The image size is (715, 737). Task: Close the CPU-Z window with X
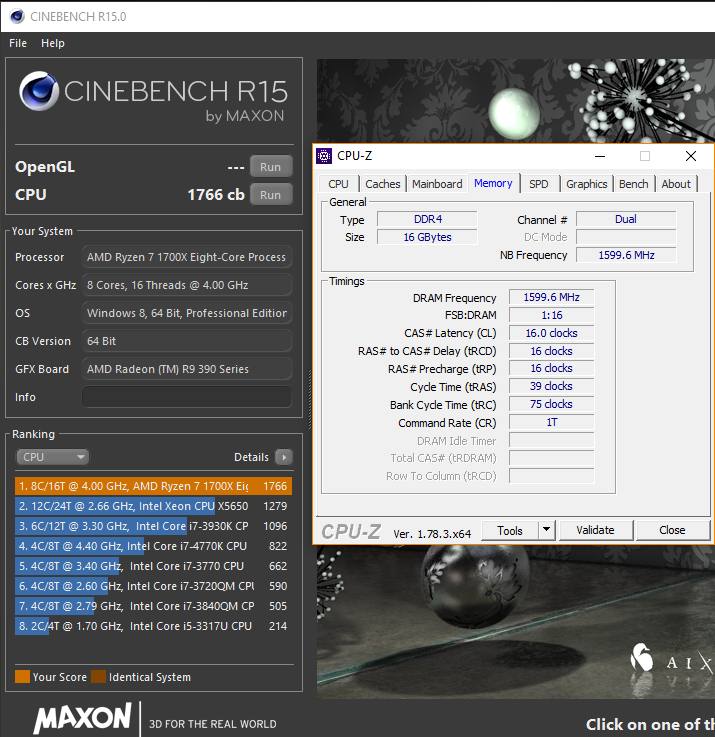click(x=691, y=156)
